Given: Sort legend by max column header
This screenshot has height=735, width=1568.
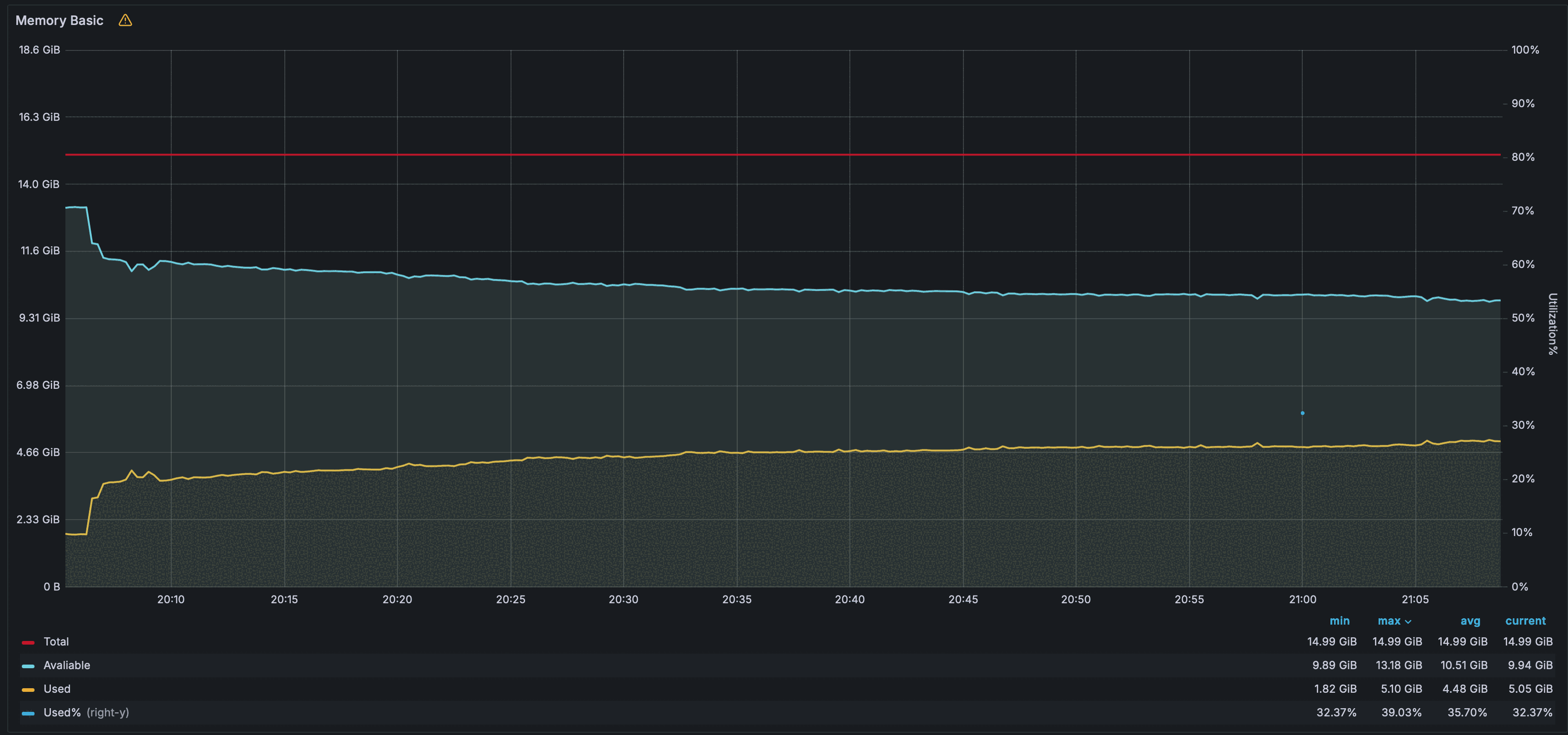Looking at the screenshot, I should tap(1389, 621).
